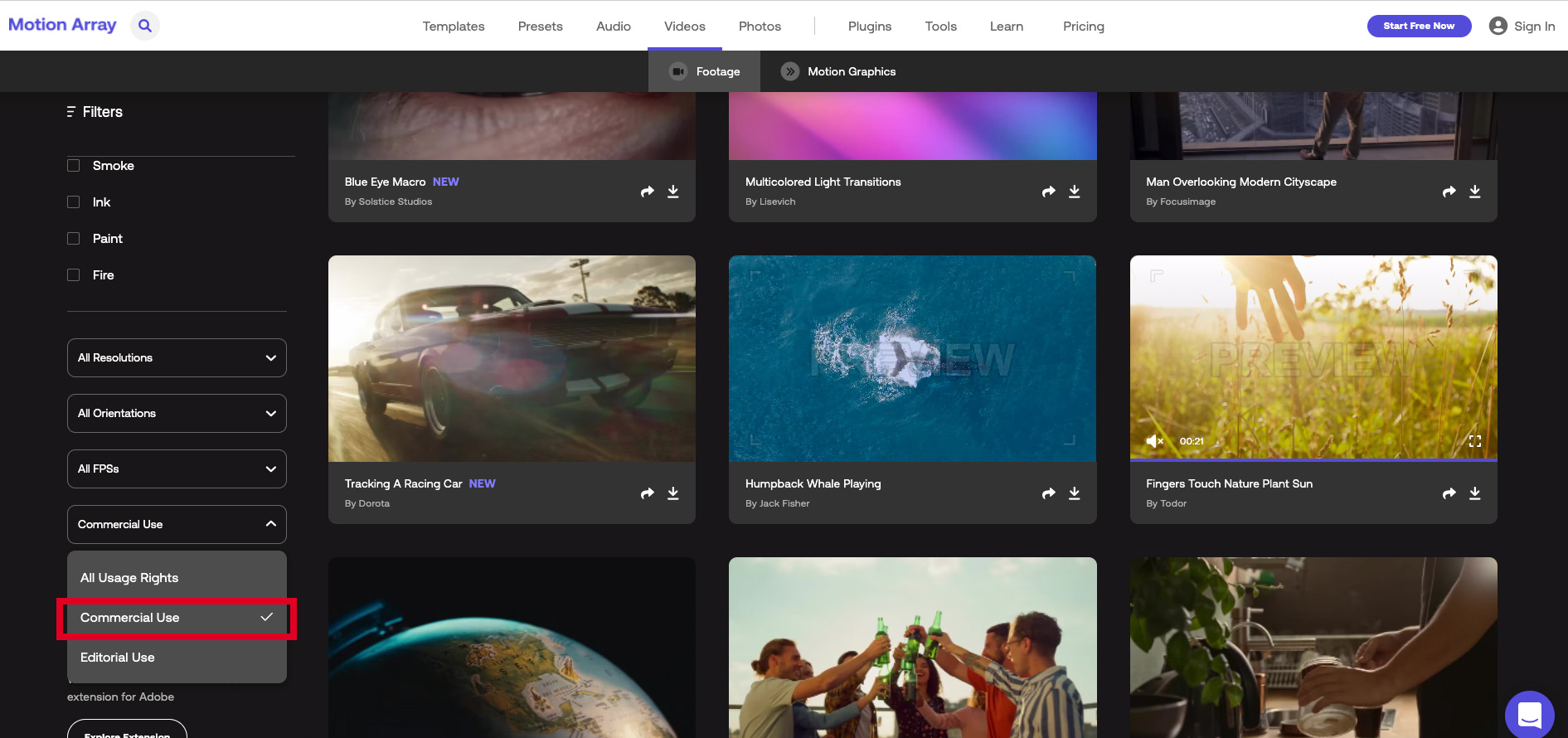1568x738 pixels.
Task: Open the Videos menu
Action: 685,27
